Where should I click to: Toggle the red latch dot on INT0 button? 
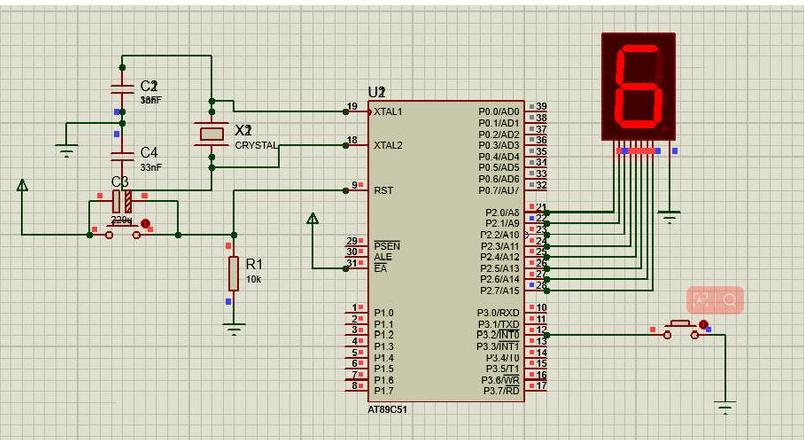click(704, 325)
